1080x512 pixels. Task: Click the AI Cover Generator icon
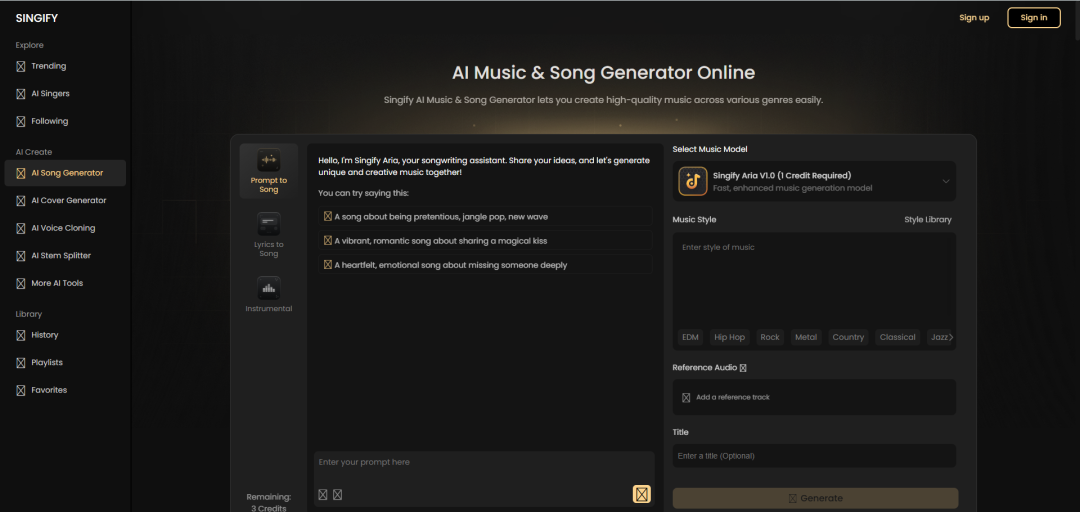[x=21, y=201]
